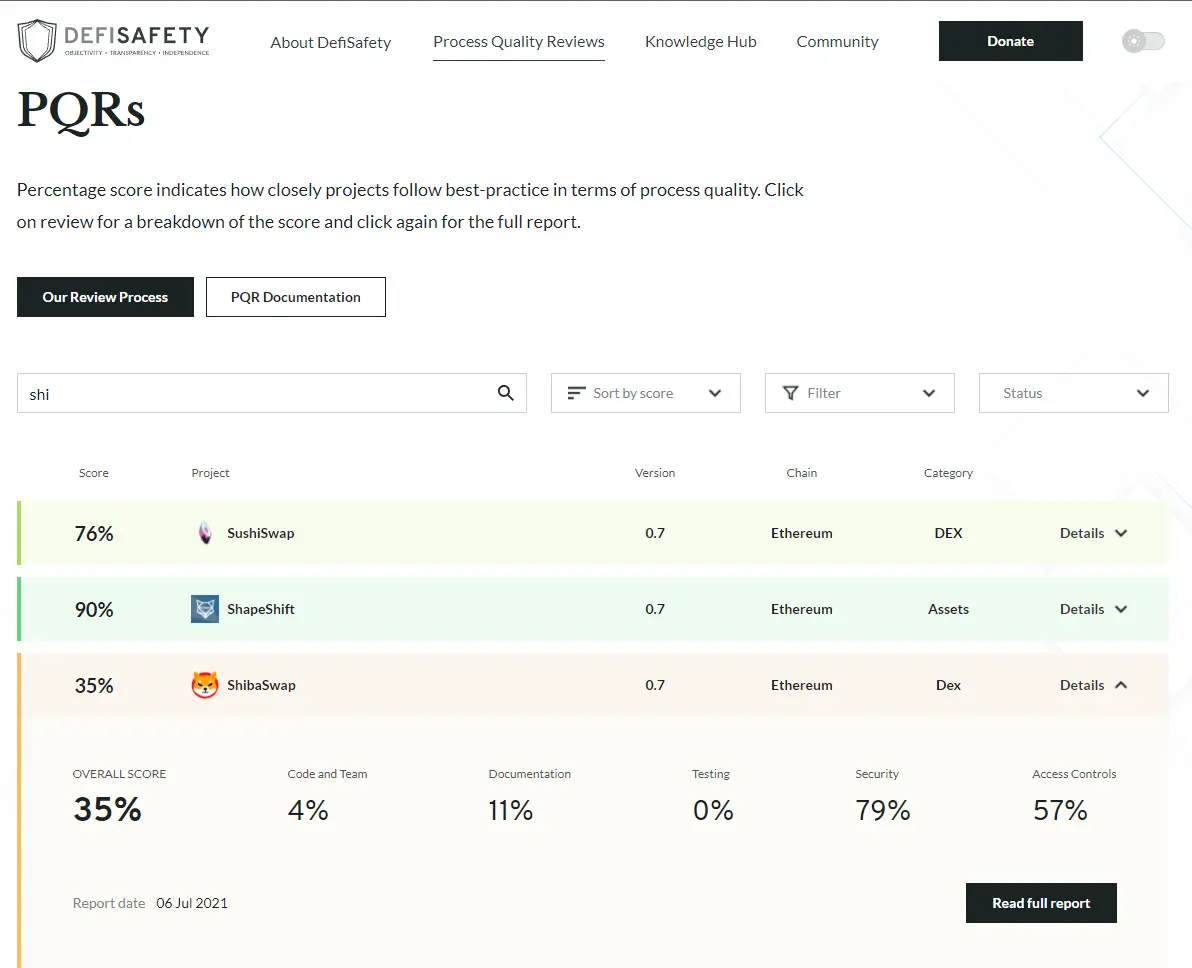1192x968 pixels.
Task: Click the large OVERALL SCORE 35% value
Action: 107,809
